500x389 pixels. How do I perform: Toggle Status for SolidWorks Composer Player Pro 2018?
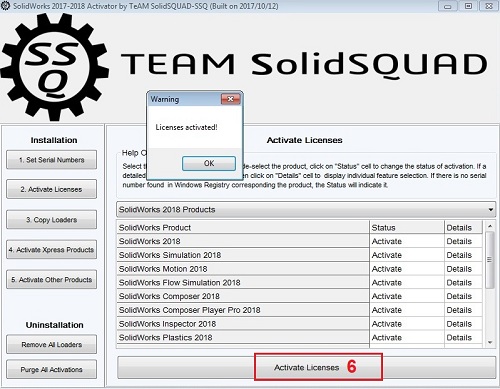(407, 310)
